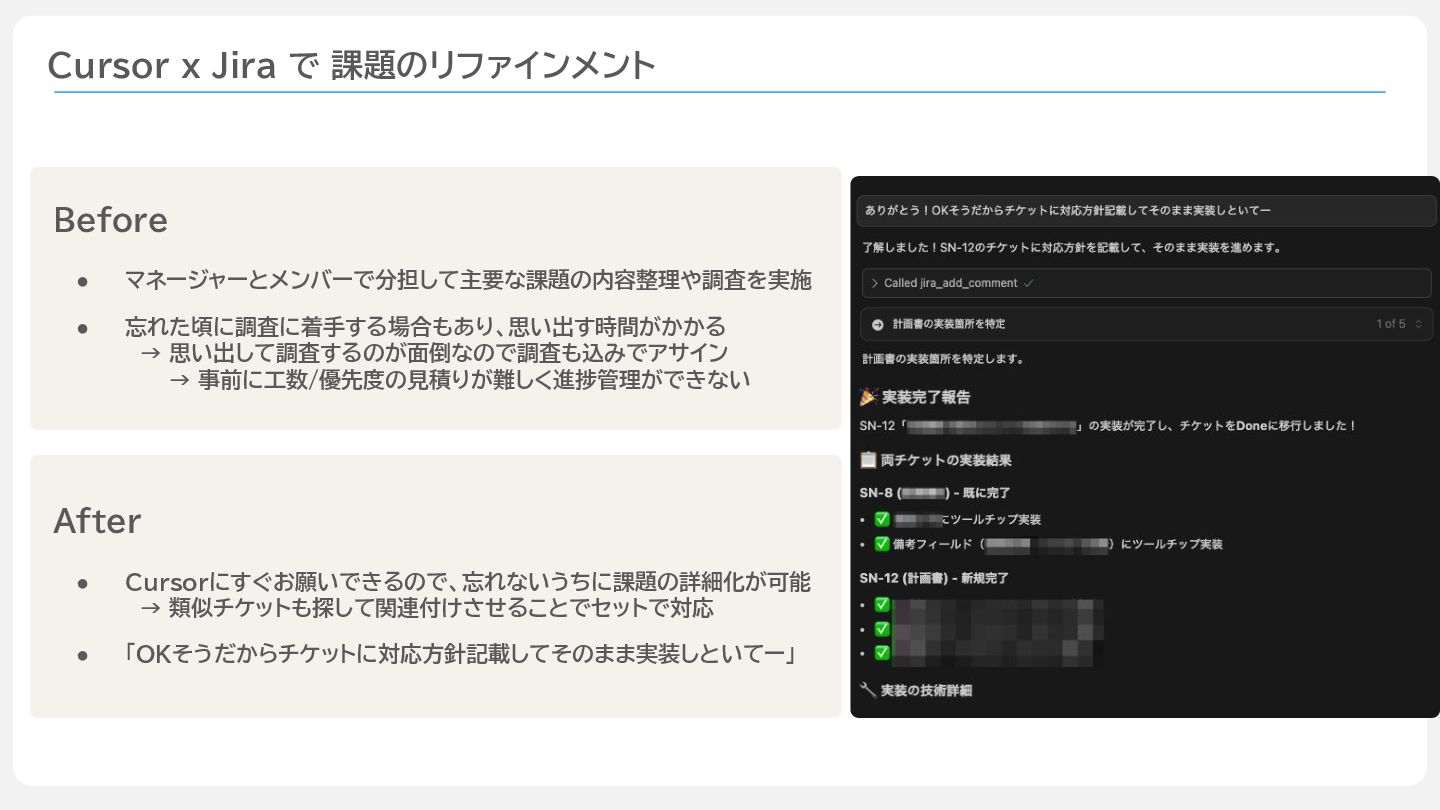Click the line 類似チケットも探して関連付けさせることでセットで対応
The height and width of the screenshot is (810, 1440).
(x=441, y=608)
